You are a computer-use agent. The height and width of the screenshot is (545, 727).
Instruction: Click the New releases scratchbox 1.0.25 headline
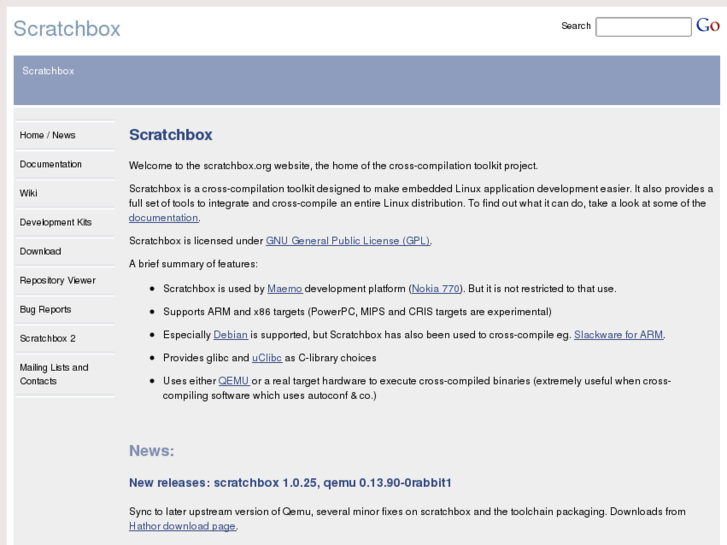290,483
